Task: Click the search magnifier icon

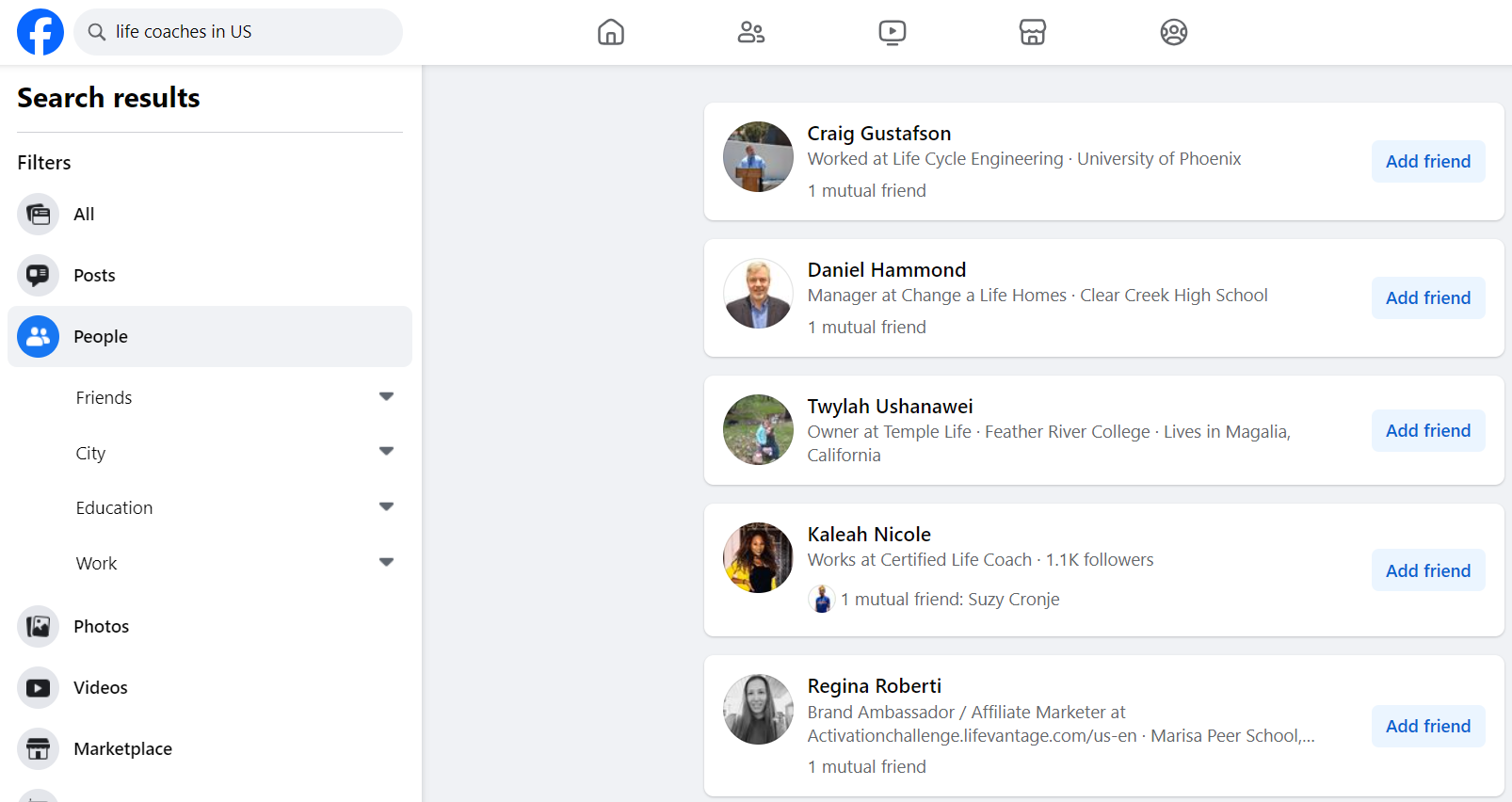Action: pos(97,32)
